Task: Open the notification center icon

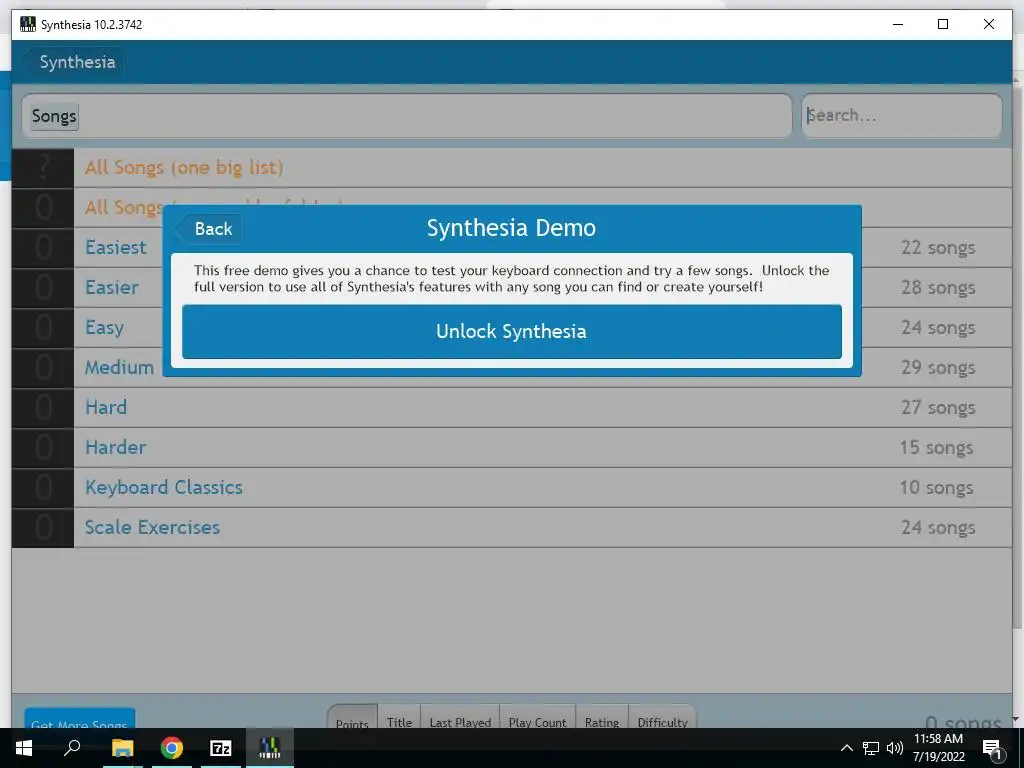Action: (993, 749)
